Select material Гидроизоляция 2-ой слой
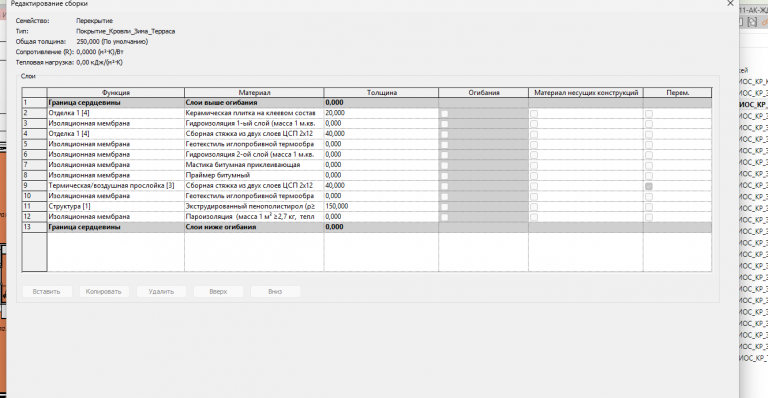 click(x=254, y=154)
